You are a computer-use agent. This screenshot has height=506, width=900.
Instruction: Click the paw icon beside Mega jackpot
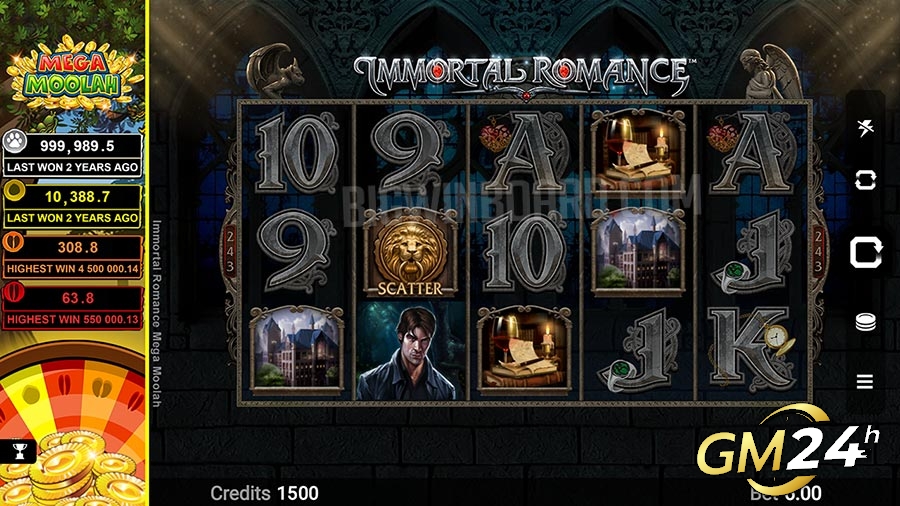click(x=15, y=141)
